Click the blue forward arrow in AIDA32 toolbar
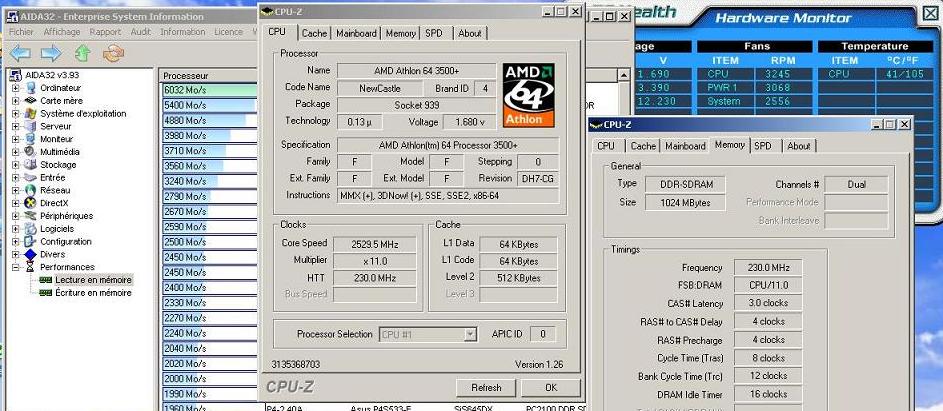 click(x=50, y=53)
